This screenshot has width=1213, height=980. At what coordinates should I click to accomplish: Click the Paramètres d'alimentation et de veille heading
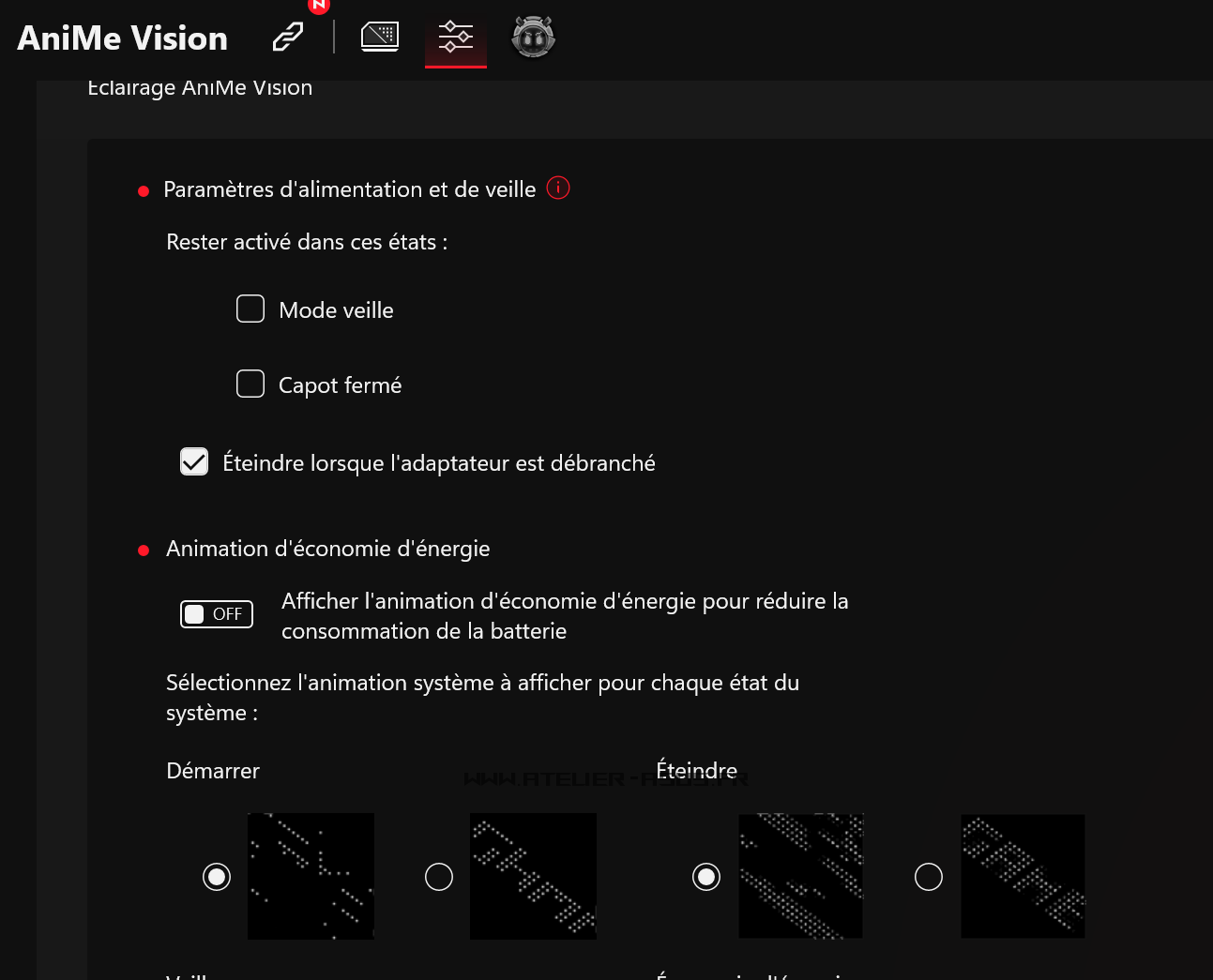coord(350,189)
